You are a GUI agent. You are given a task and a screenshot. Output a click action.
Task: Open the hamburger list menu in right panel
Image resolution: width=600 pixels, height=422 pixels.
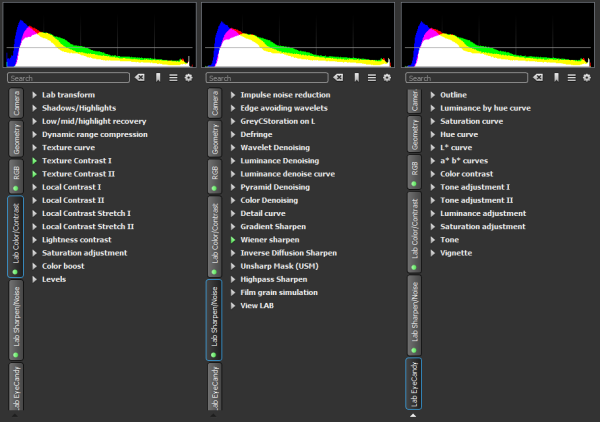click(573, 77)
